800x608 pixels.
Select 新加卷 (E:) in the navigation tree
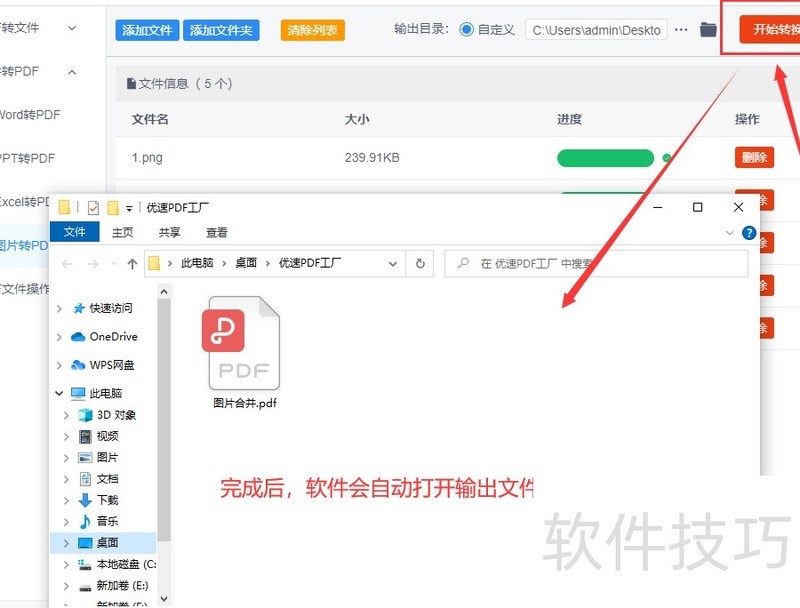tap(122, 586)
